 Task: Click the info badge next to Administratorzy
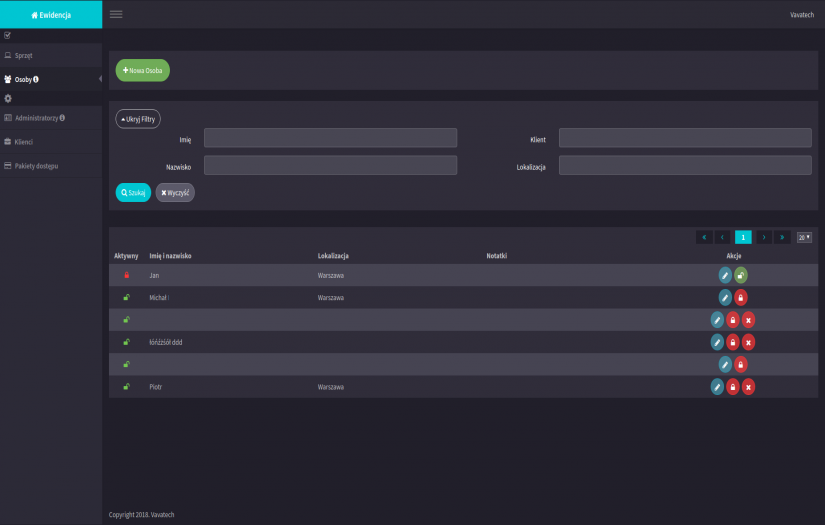[62, 118]
